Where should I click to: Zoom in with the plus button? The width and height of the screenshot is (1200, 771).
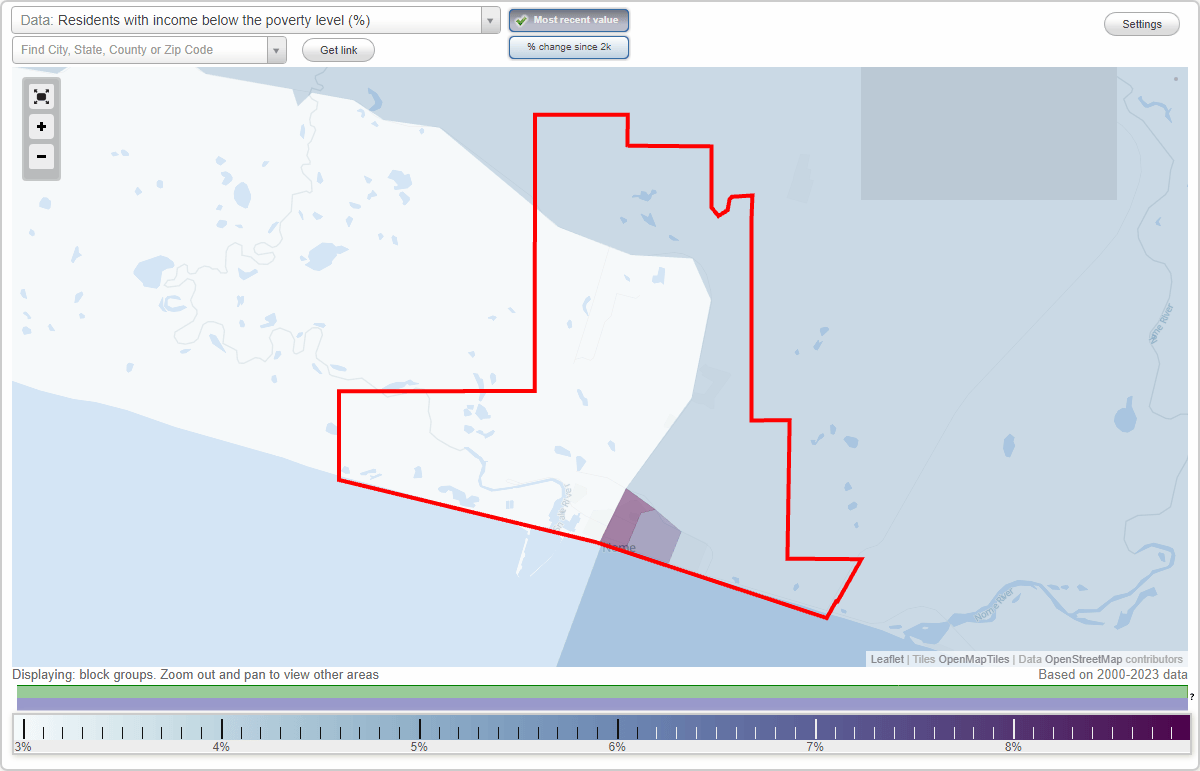click(41, 127)
